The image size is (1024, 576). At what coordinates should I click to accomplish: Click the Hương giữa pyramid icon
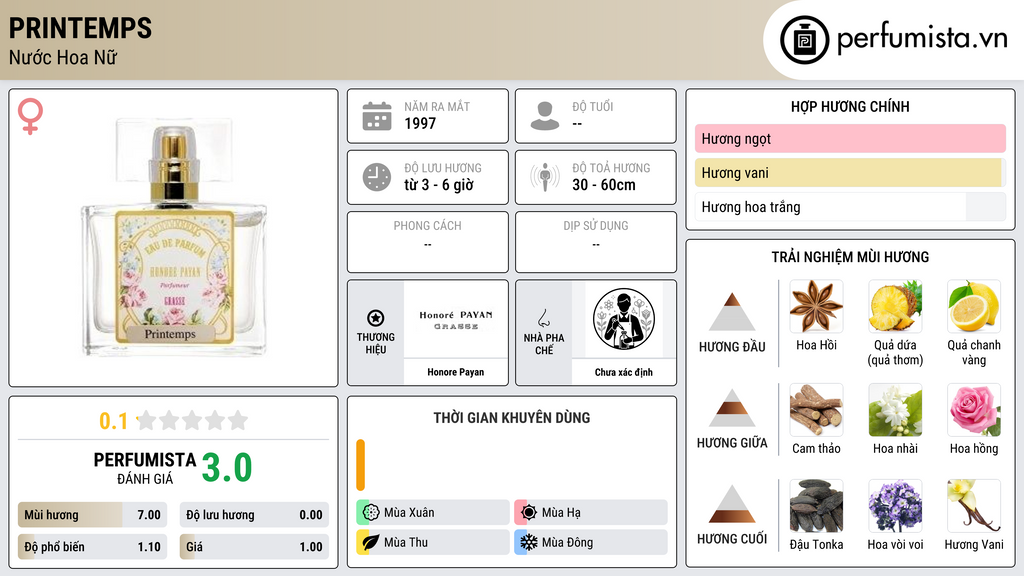732,408
